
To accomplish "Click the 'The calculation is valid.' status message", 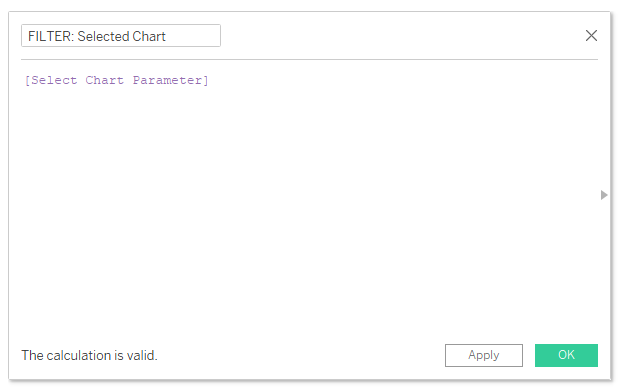I will (x=89, y=355).
